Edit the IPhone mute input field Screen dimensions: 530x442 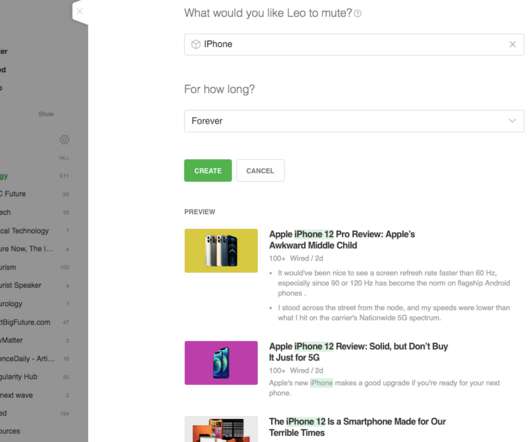354,44
